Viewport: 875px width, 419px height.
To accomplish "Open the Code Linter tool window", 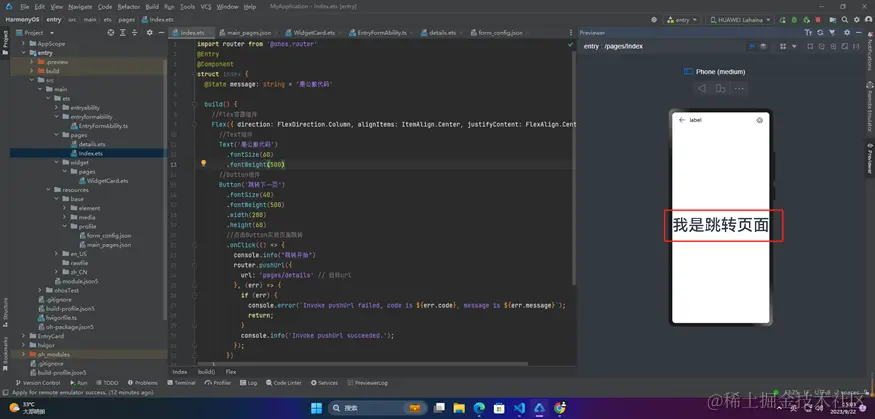I will coord(284,383).
